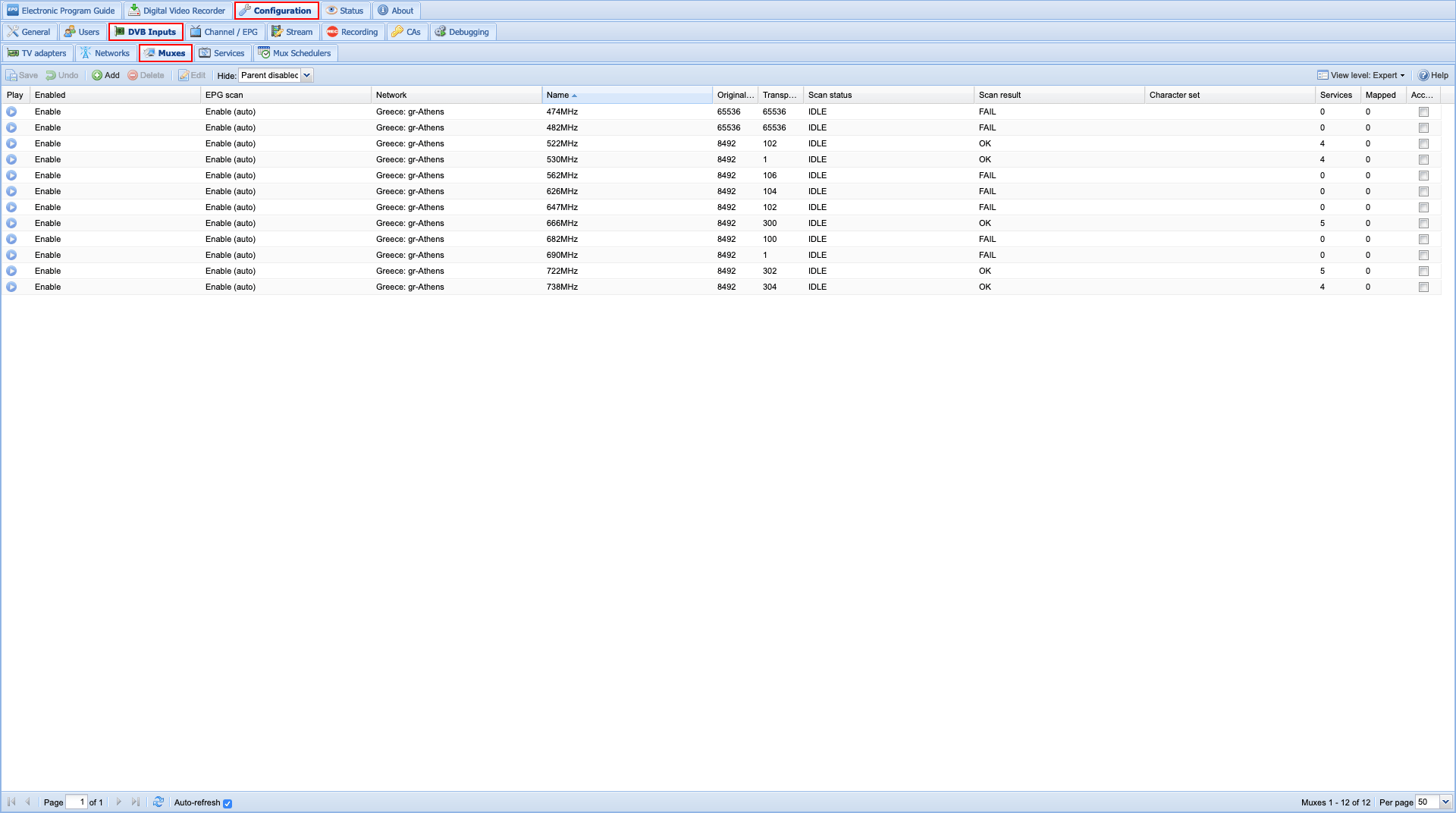The height and width of the screenshot is (813, 1456).
Task: Sort by the Scan result column header
Action: point(999,95)
